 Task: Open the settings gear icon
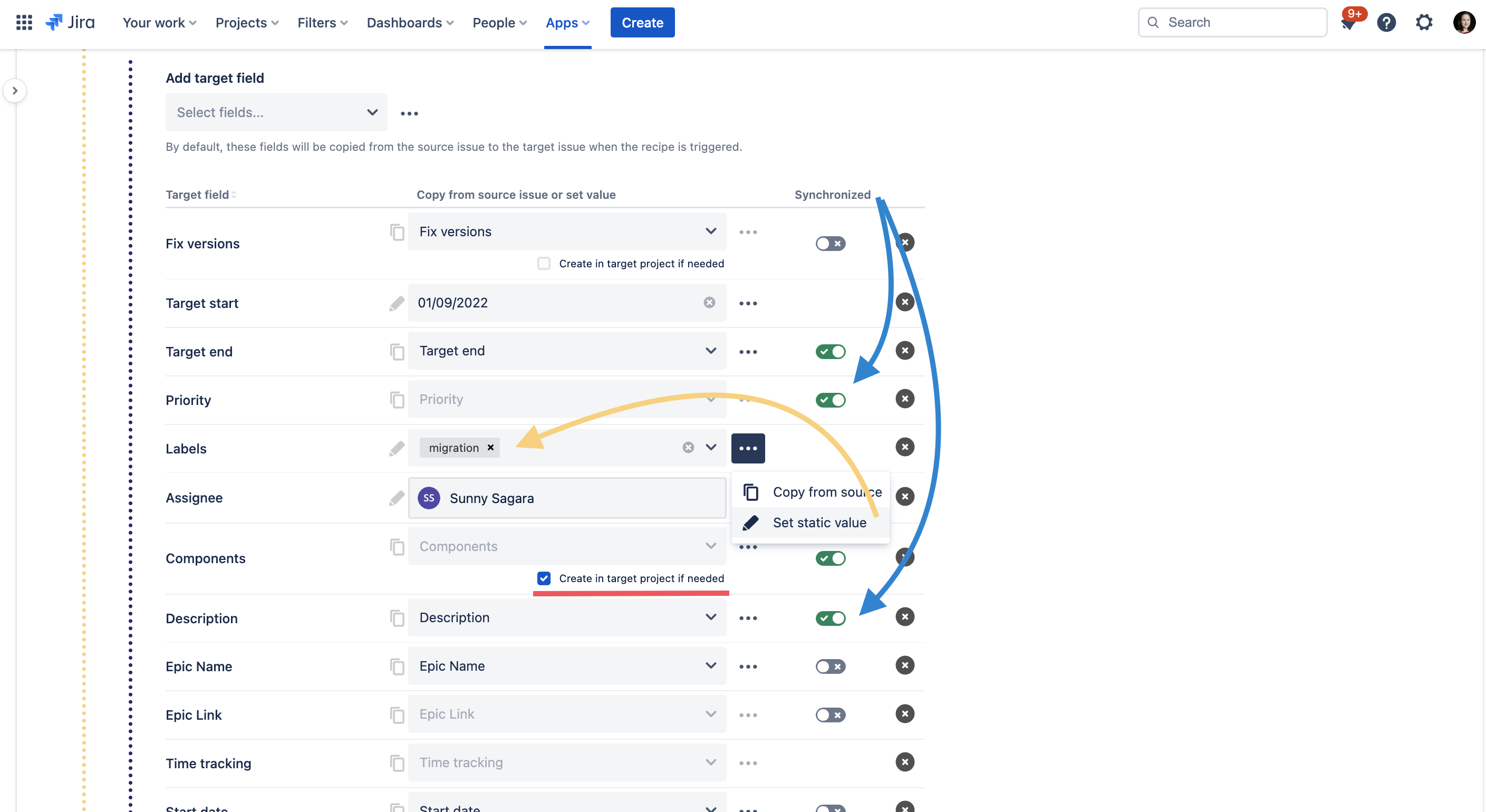1424,23
